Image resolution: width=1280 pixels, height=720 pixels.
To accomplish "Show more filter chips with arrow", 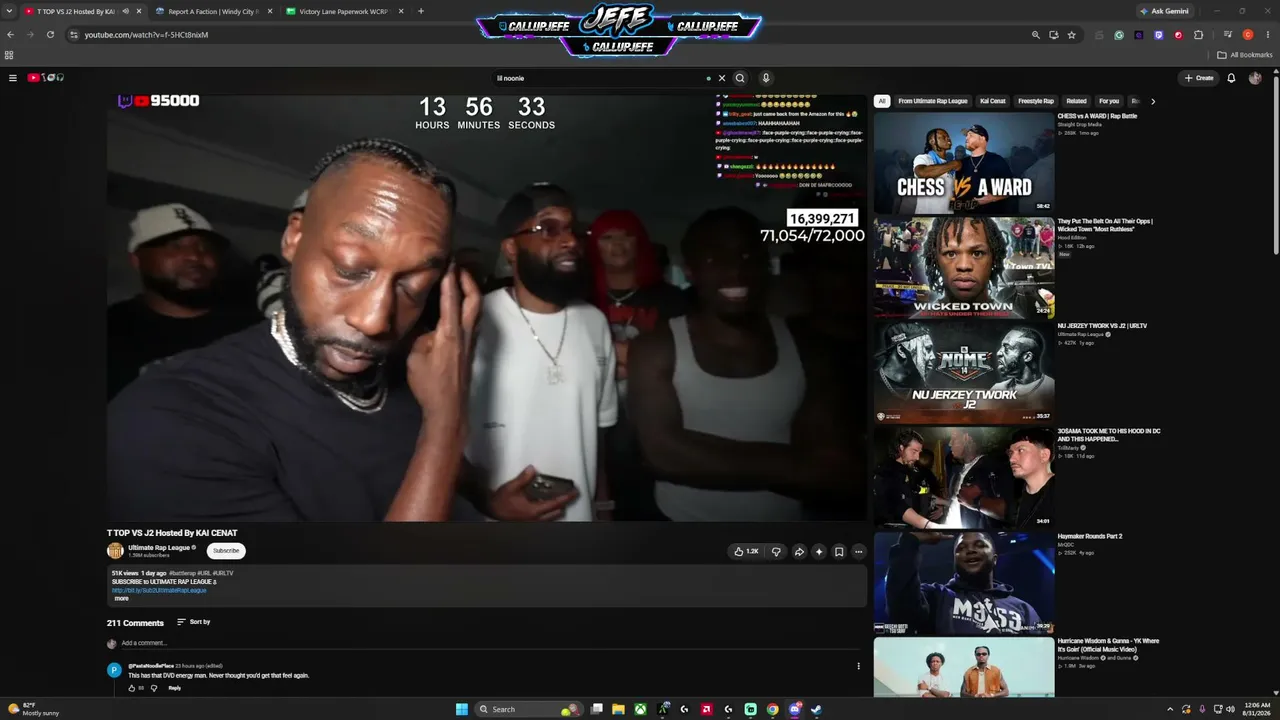I will pyautogui.click(x=1152, y=101).
